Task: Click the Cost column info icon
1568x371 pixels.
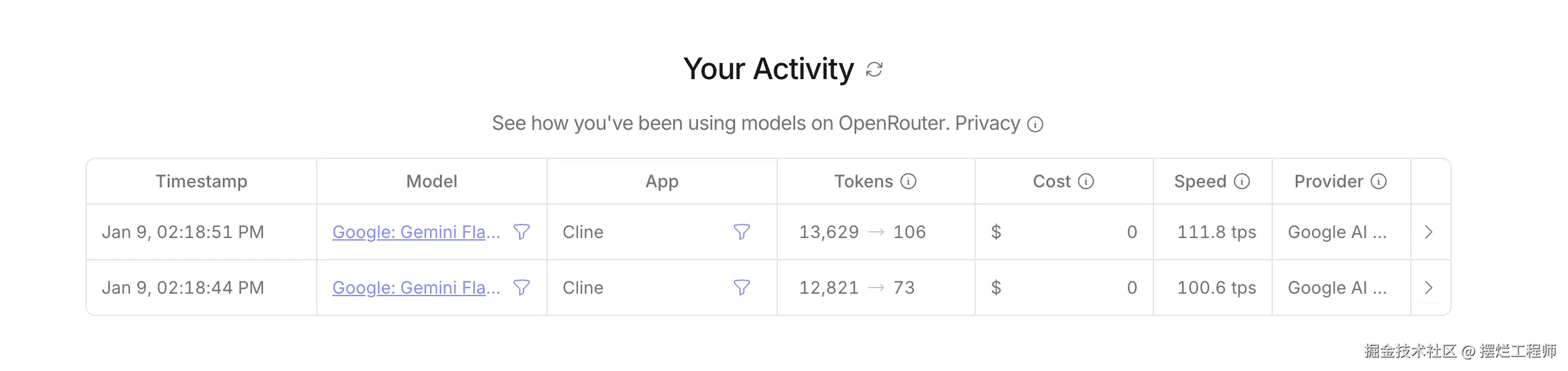Action: pyautogui.click(x=1086, y=181)
